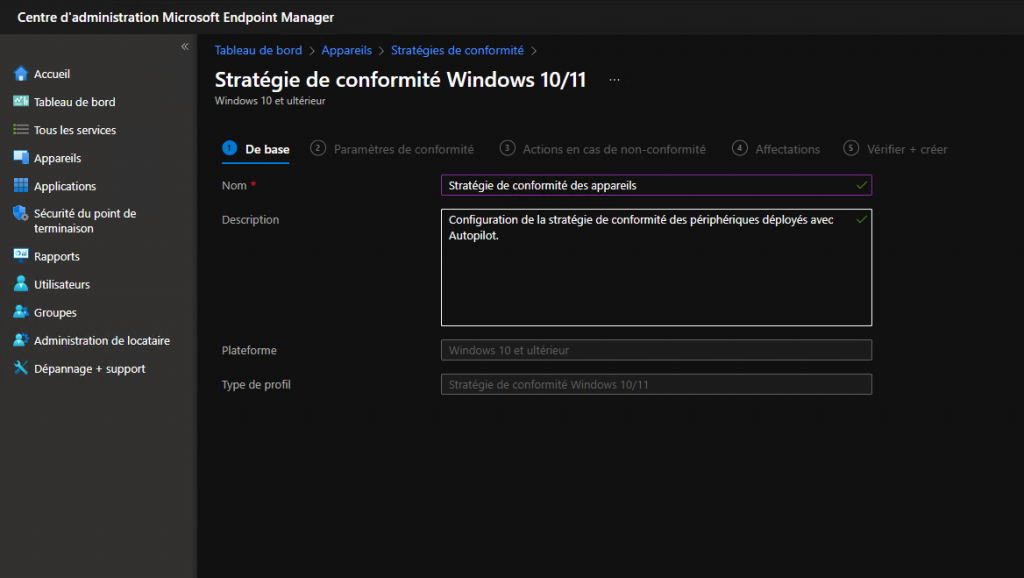Click the page title Stratégie de conformité Windows 10/11
The image size is (1024, 578).
(x=400, y=80)
